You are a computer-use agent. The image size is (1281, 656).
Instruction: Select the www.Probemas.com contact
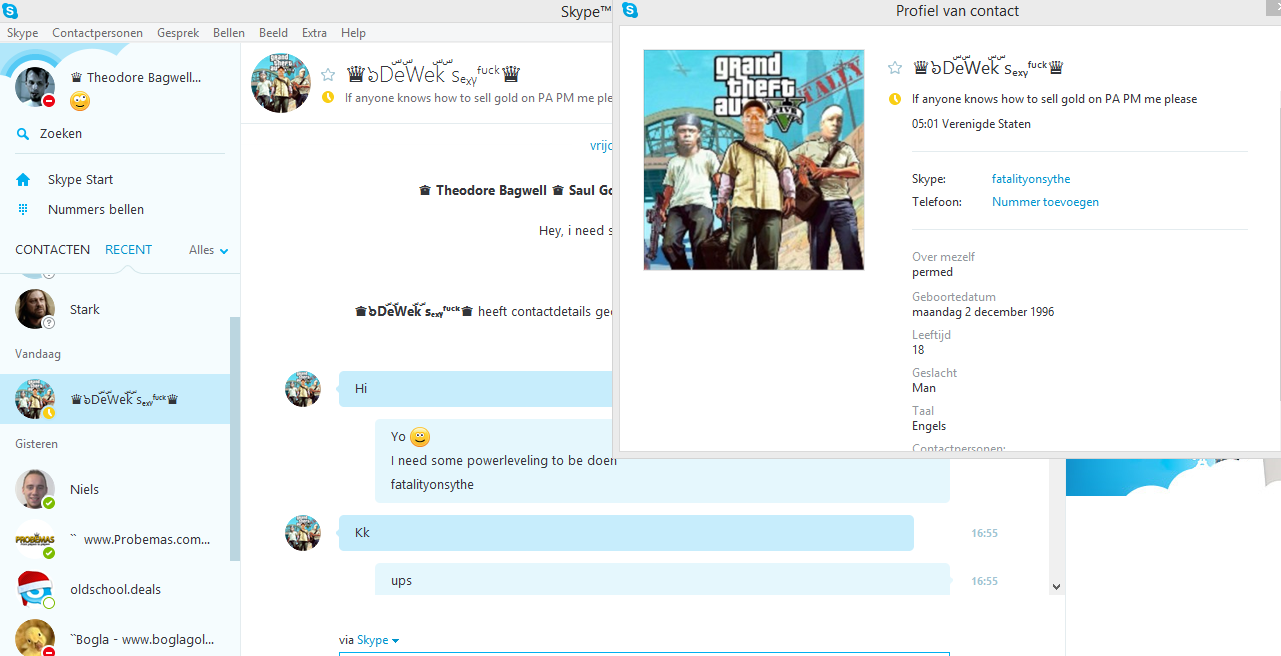pos(115,540)
